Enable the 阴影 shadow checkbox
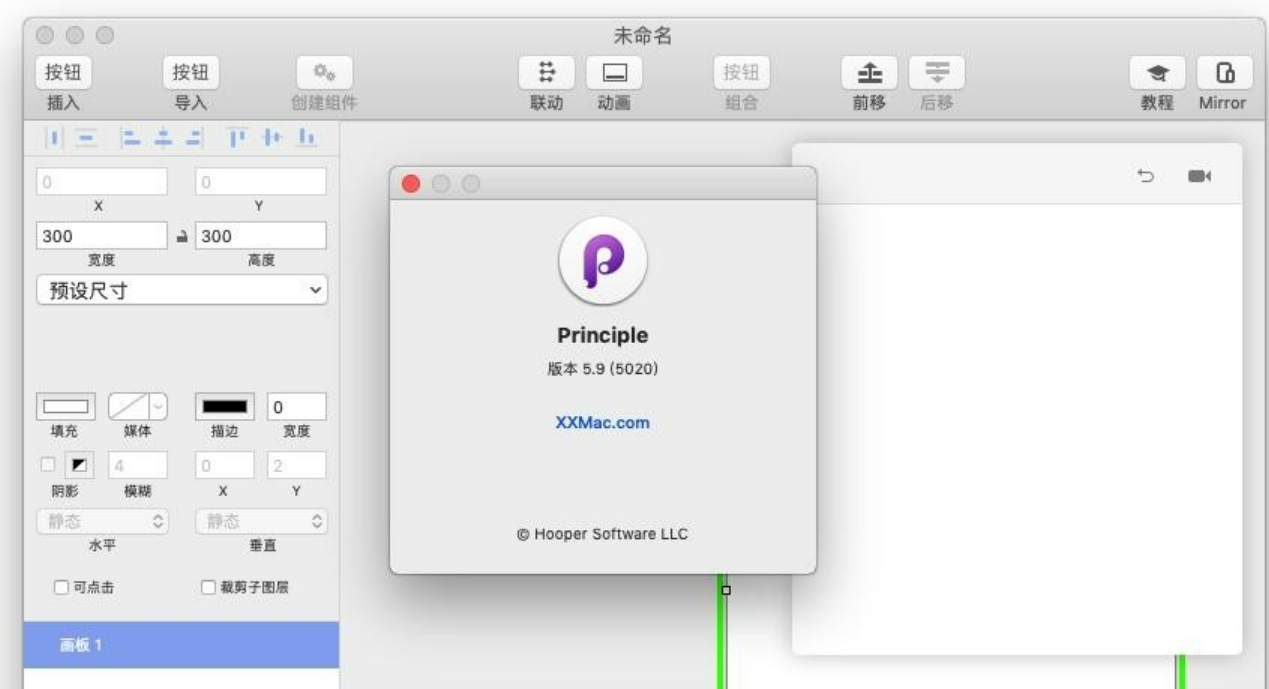The height and width of the screenshot is (689, 1269). coord(47,465)
